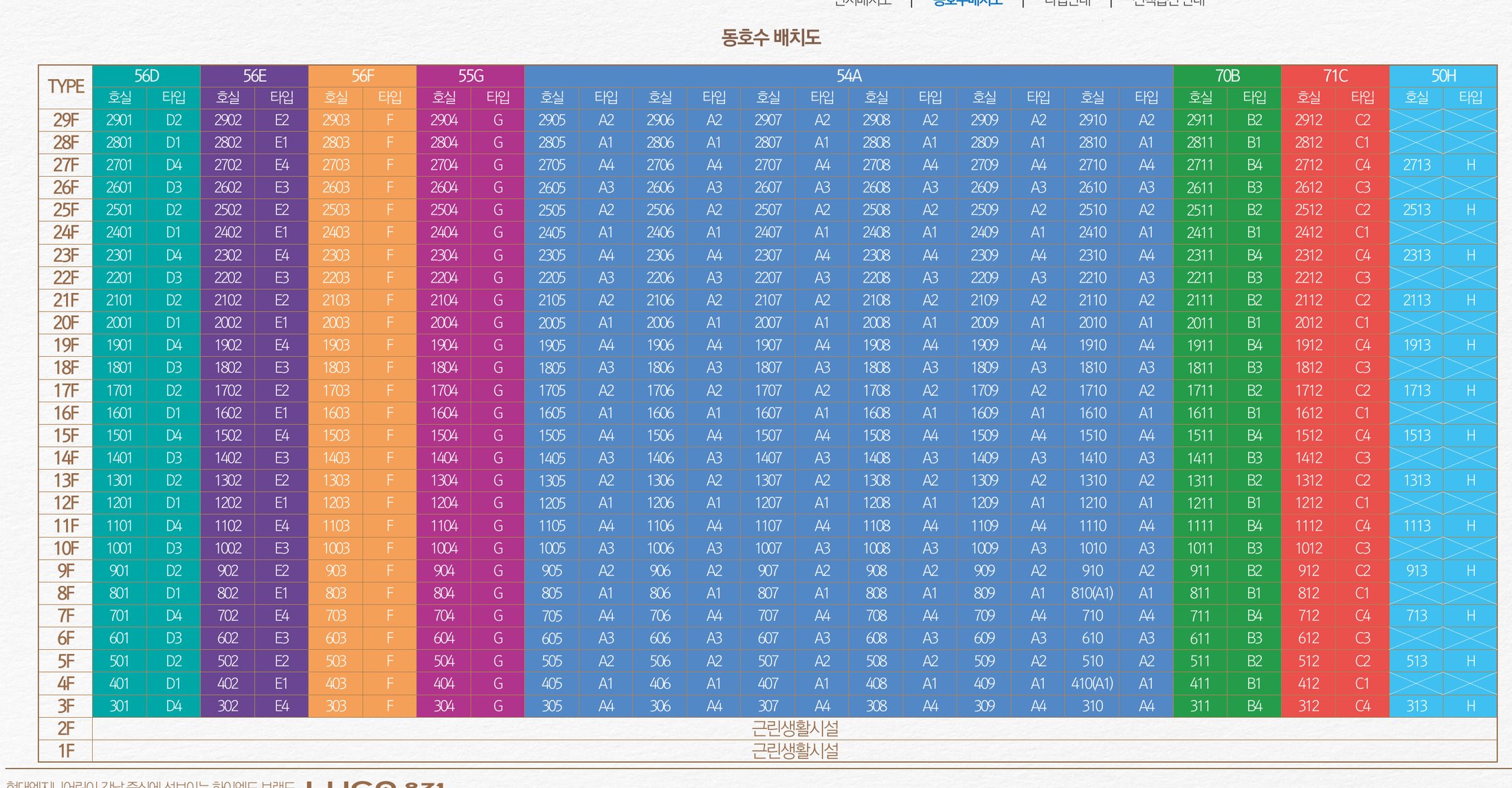
Task: Click unit 1601 cell
Action: pyautogui.click(x=120, y=413)
